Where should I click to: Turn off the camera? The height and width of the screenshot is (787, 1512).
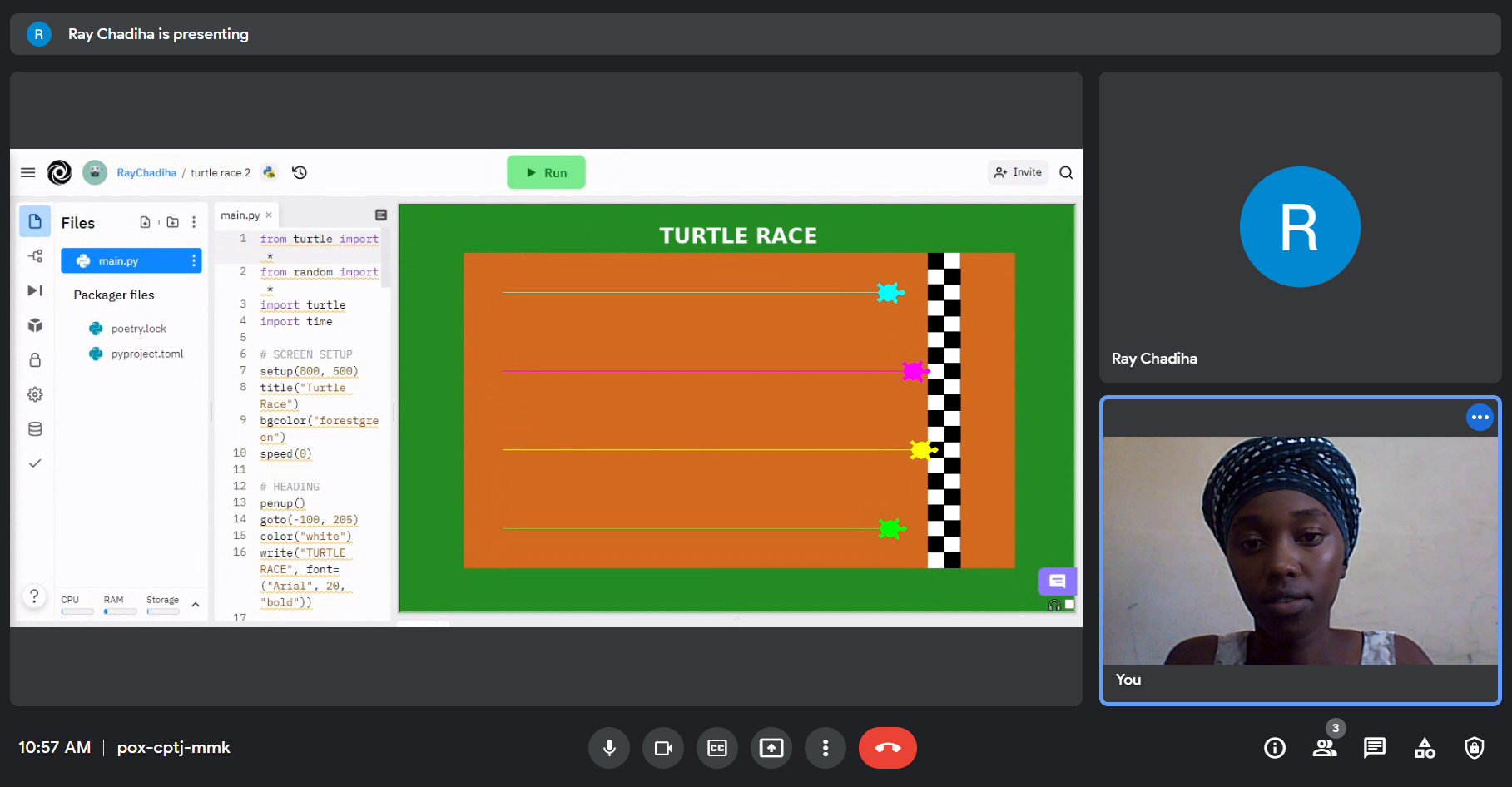[663, 748]
